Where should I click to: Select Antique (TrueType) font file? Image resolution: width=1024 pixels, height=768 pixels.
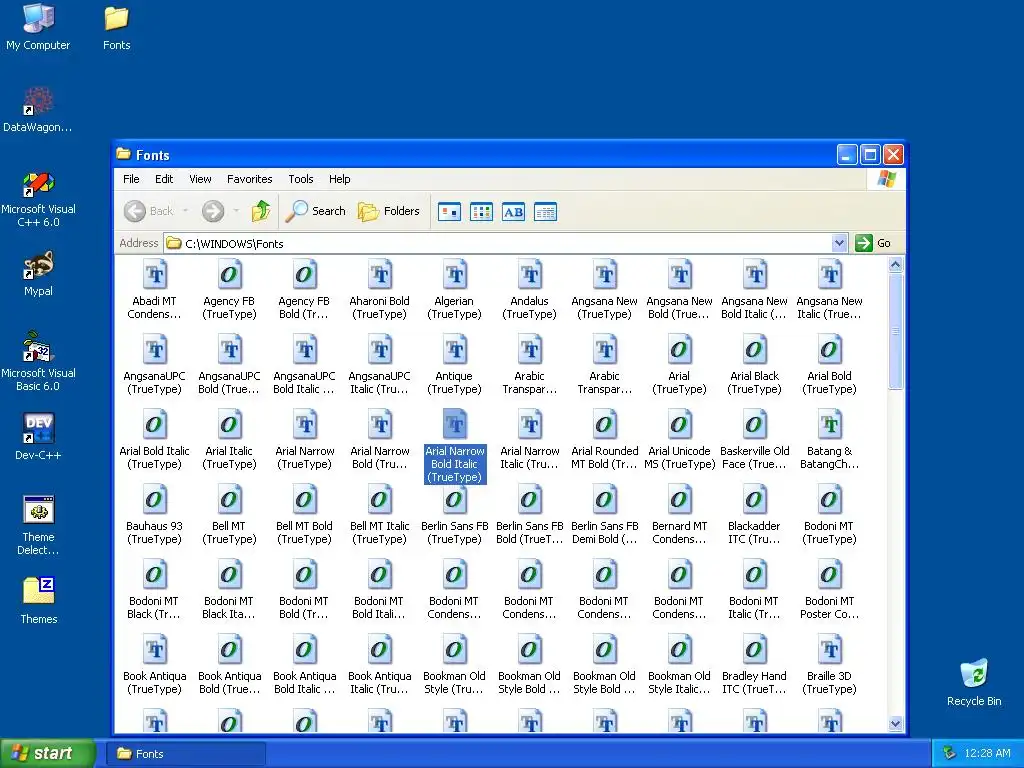[x=455, y=364]
